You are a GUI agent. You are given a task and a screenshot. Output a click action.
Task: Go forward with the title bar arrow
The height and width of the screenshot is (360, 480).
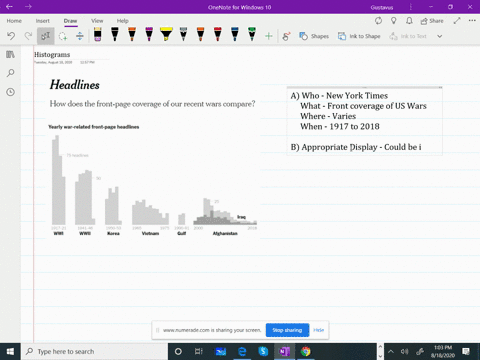coord(28,7)
